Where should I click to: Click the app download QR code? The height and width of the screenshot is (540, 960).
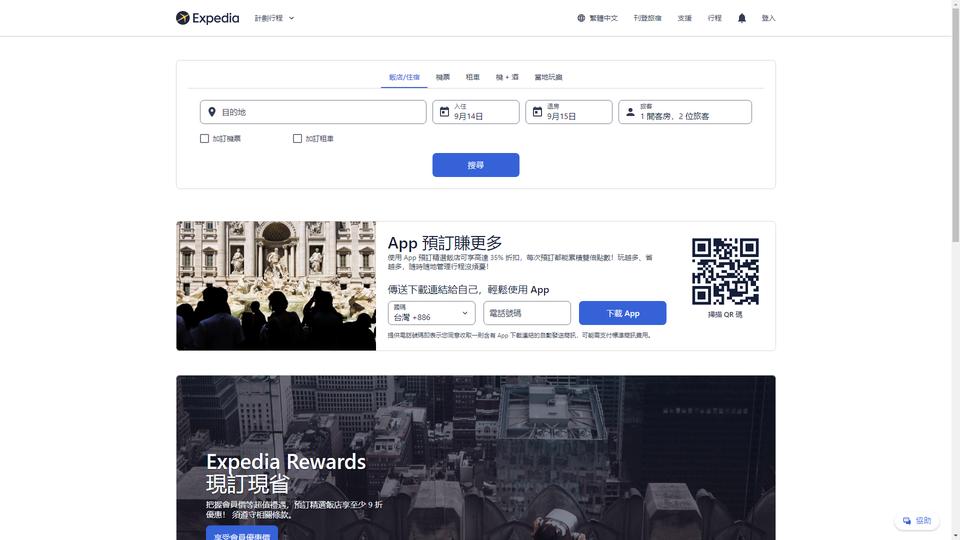pos(725,271)
